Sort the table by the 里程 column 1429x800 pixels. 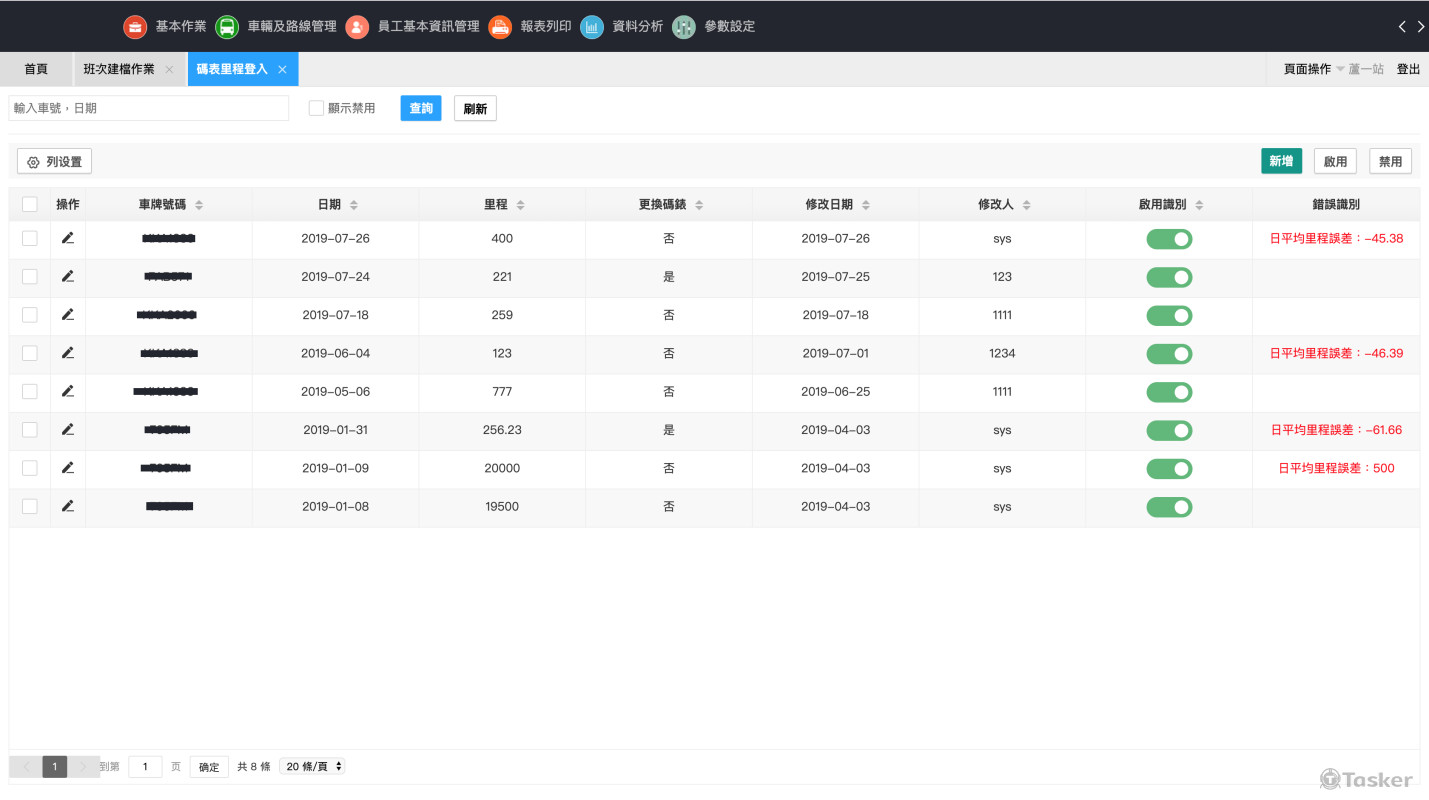pos(520,205)
